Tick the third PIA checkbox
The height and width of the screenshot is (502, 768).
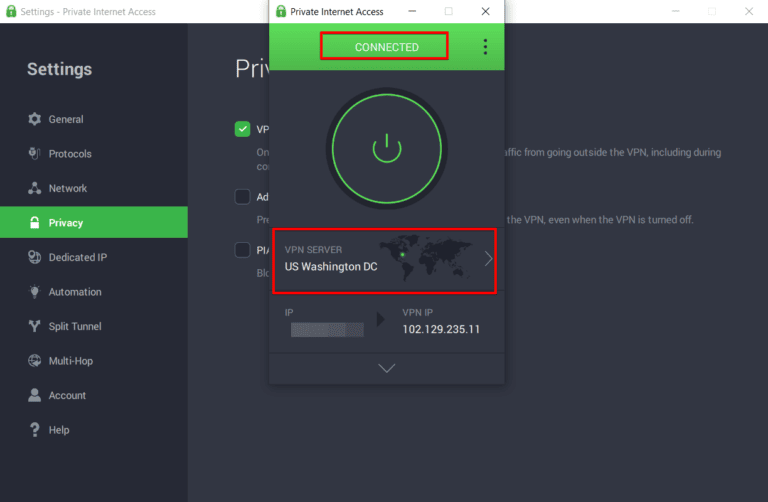coord(242,250)
